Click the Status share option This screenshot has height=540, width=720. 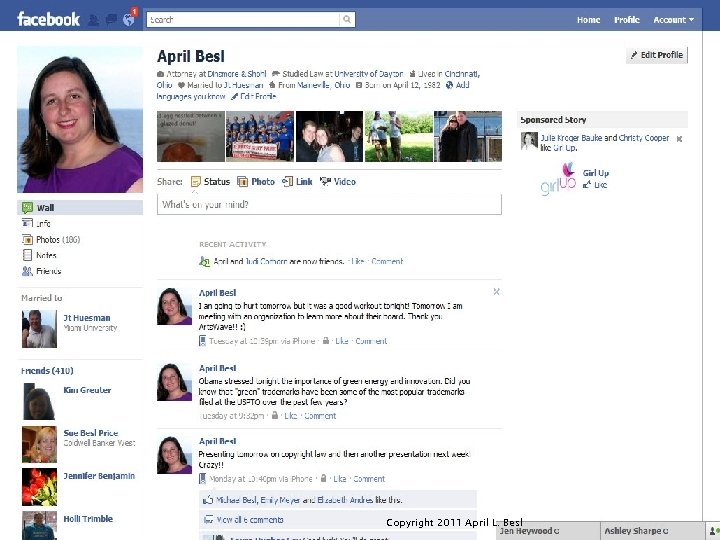tap(210, 181)
